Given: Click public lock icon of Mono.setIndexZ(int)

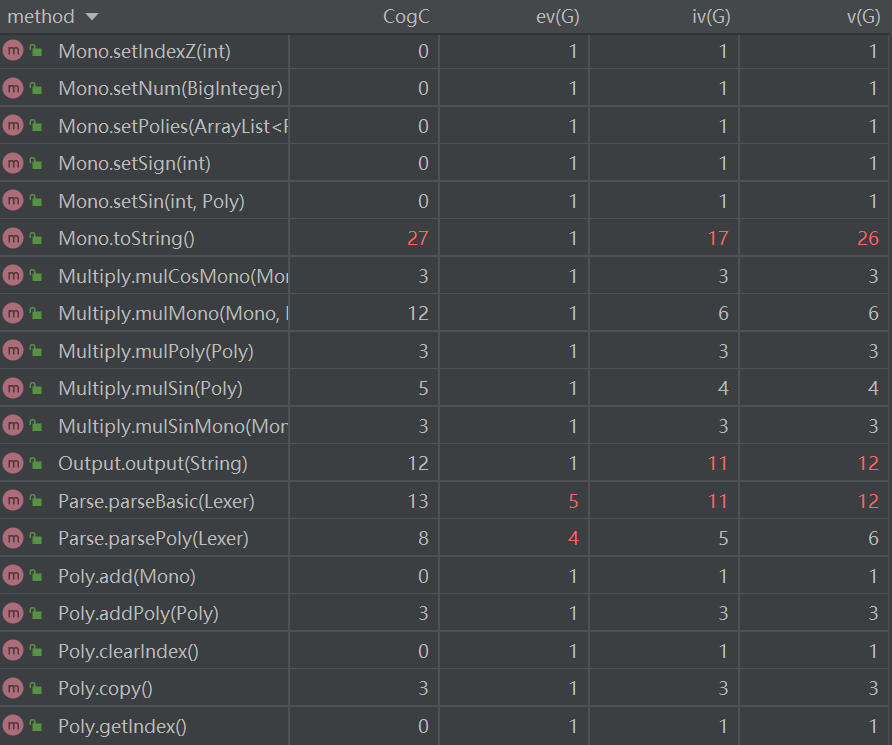Looking at the screenshot, I should point(36,51).
